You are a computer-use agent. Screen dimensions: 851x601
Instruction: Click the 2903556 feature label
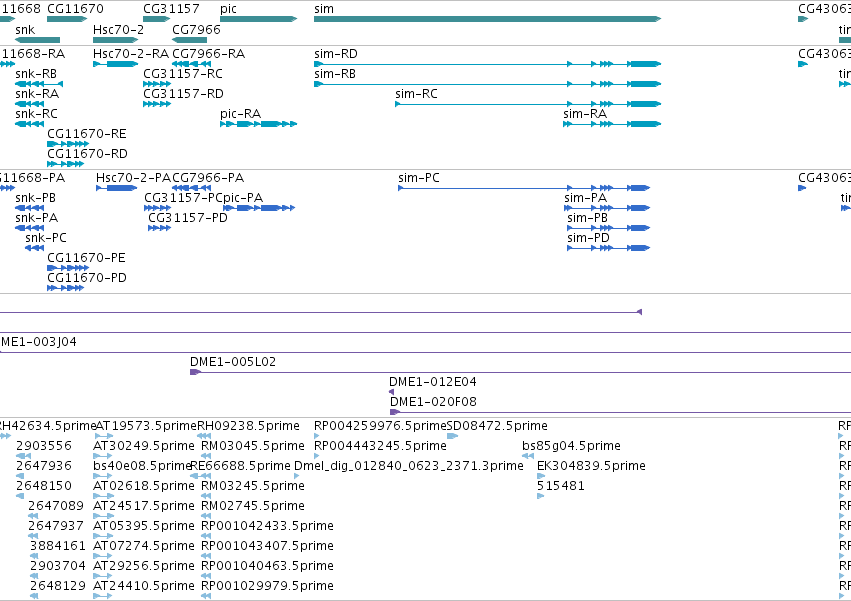coord(43,446)
